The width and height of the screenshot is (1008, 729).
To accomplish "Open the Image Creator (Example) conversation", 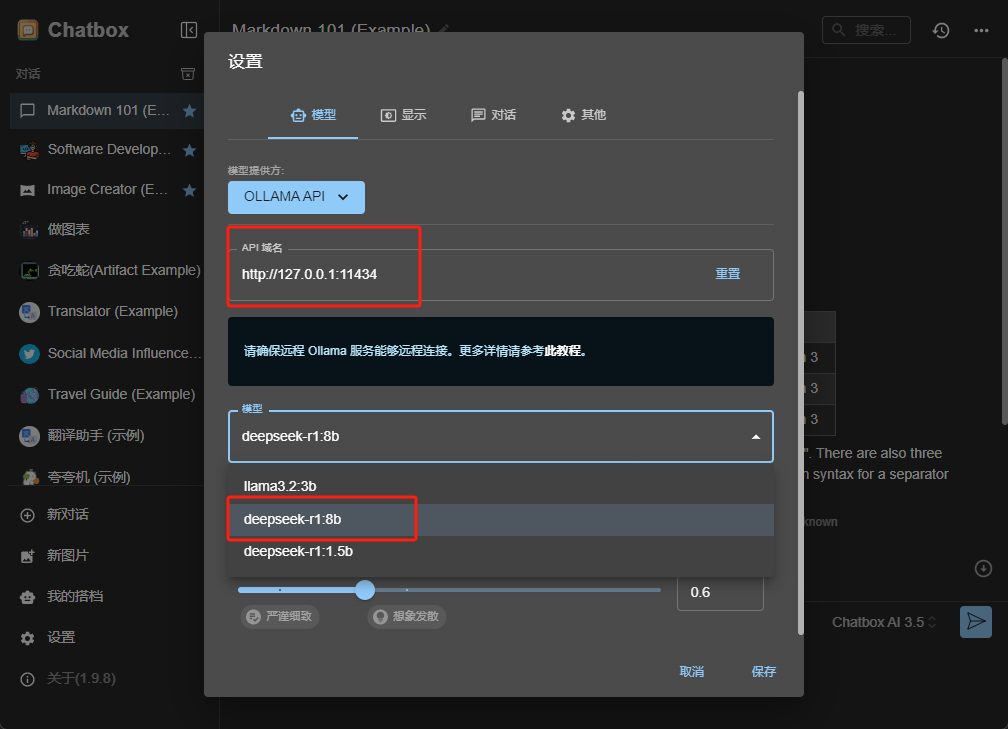I will click(107, 190).
